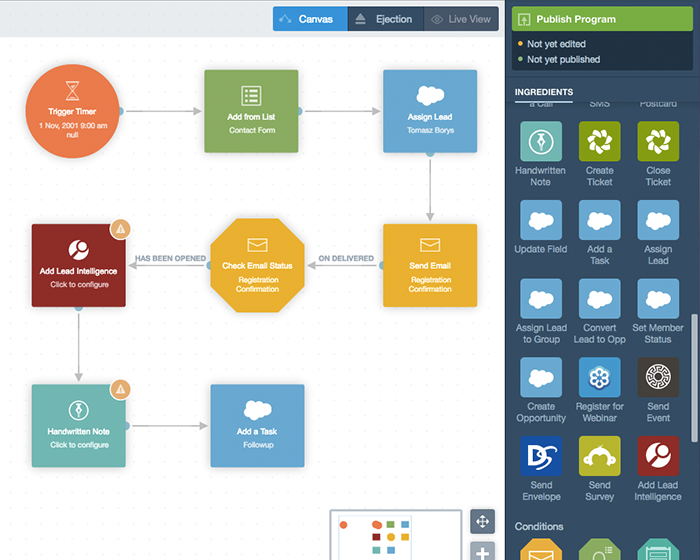Click the Publish Program button

[602, 19]
